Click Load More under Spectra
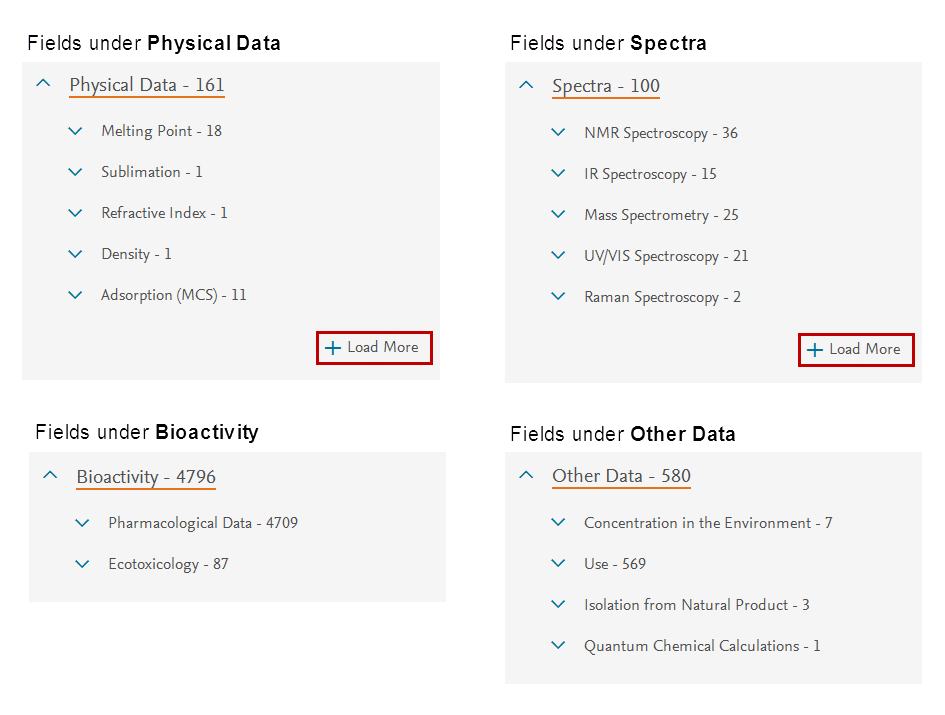 pos(856,349)
